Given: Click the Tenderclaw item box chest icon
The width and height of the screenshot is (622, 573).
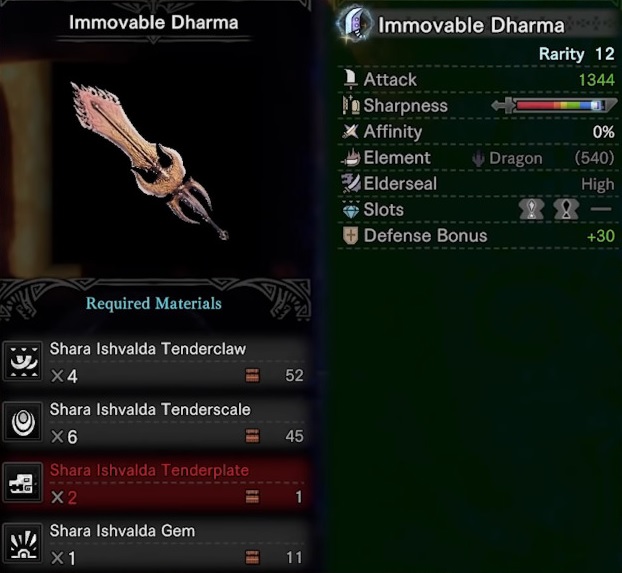Looking at the screenshot, I should [x=252, y=375].
